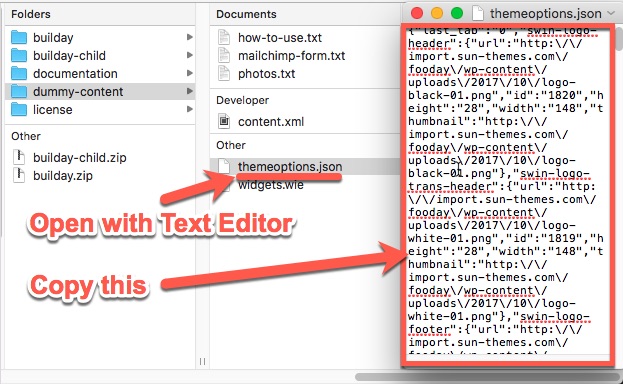
Task: Expand the builday-child folder arrow
Action: (x=190, y=55)
